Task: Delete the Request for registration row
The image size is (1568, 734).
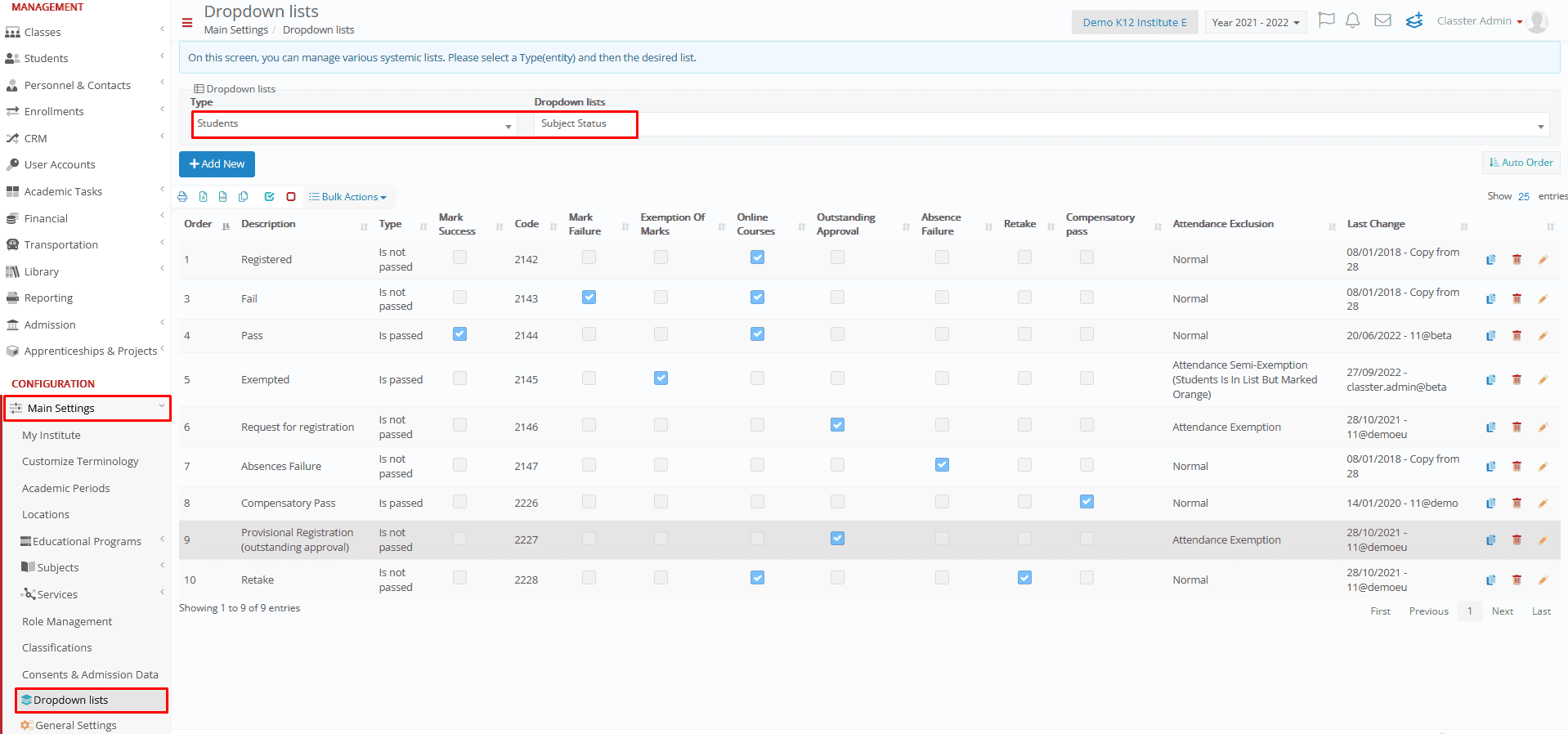Action: (x=1517, y=427)
